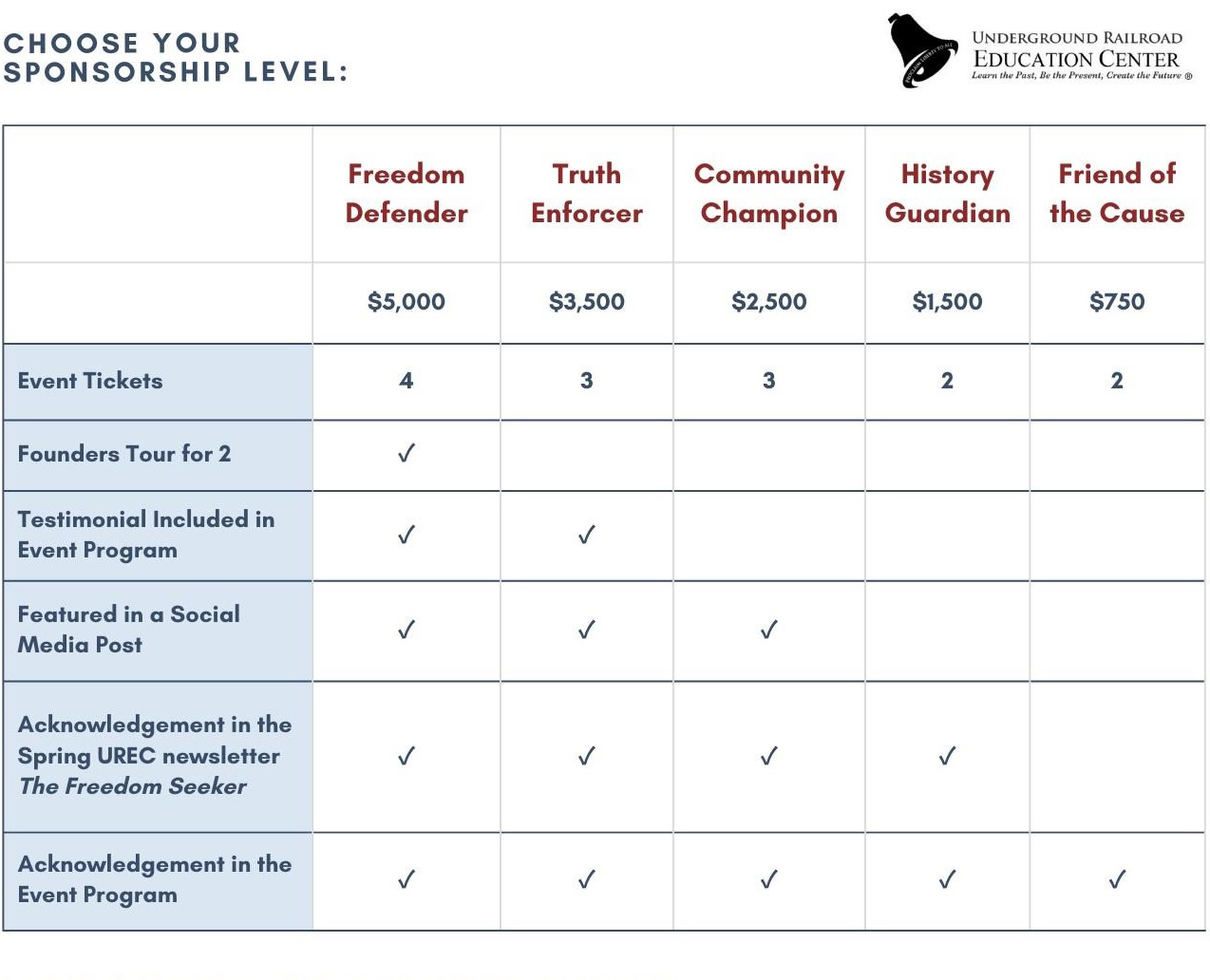Click the History Guardian level heading
Image resolution: width=1210 pixels, height=980 pixels.
pyautogui.click(x=948, y=194)
